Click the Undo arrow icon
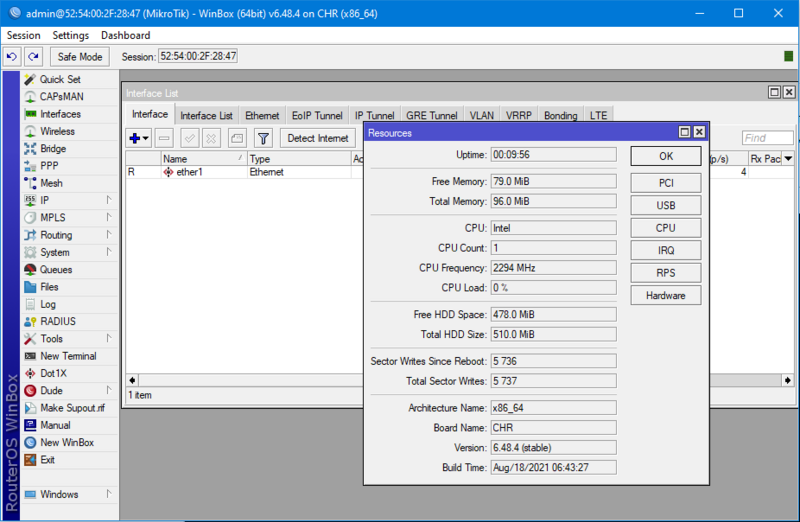 click(12, 57)
